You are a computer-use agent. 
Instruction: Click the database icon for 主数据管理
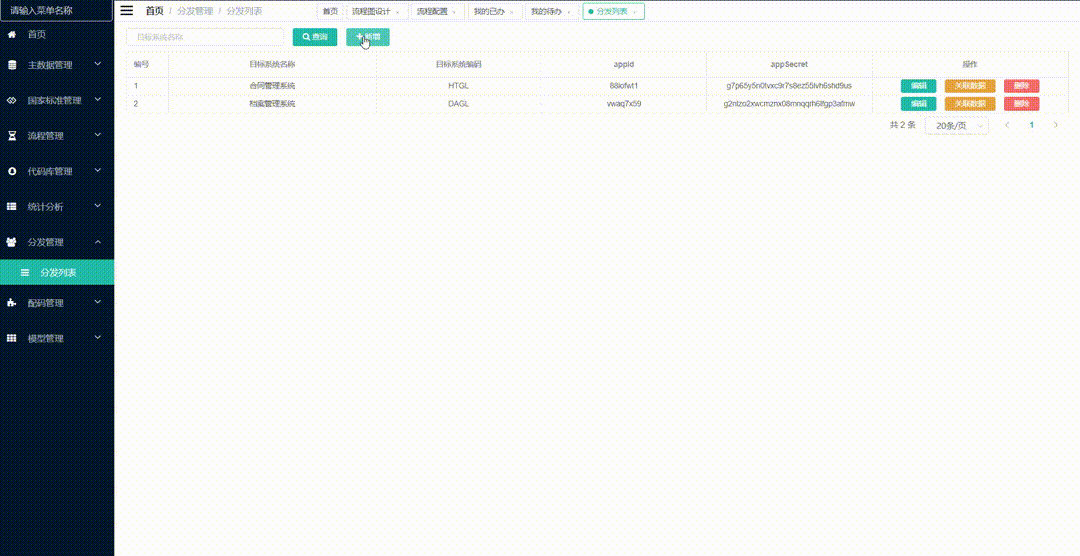pos(12,65)
